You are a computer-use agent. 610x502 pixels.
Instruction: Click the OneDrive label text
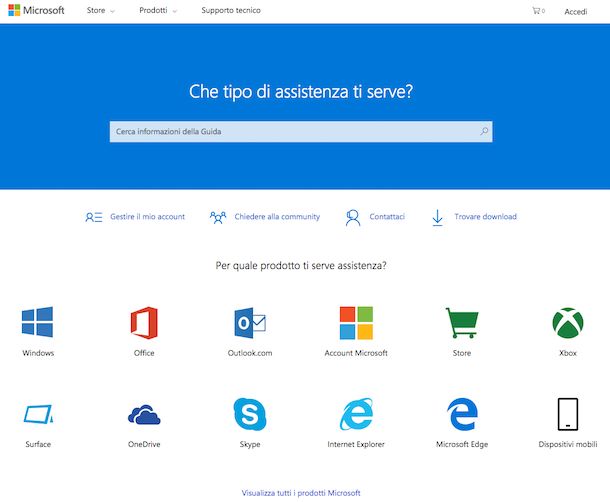point(144,444)
